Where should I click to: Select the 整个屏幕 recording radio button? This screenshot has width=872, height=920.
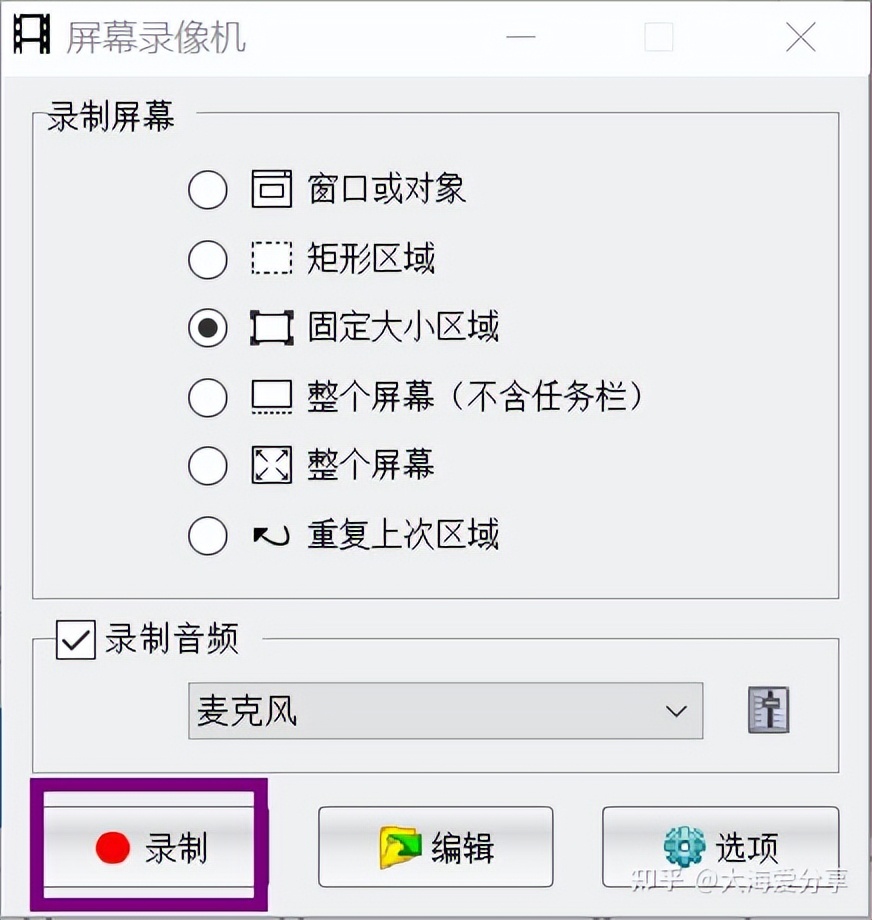point(207,466)
